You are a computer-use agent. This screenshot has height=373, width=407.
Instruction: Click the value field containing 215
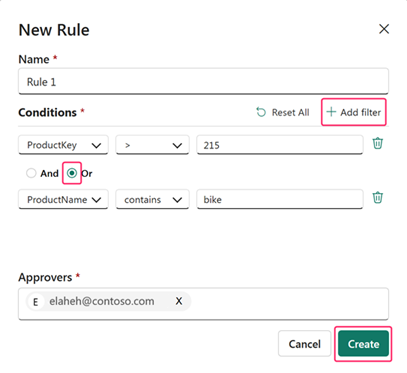tap(280, 145)
